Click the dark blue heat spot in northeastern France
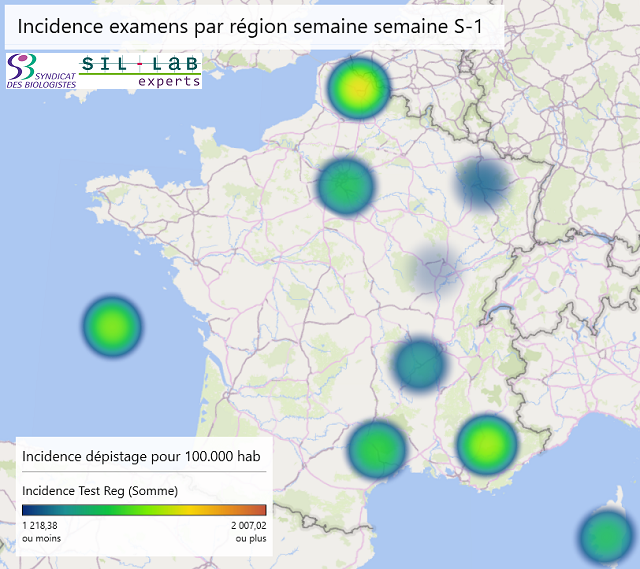Screen dimensions: 640x569 [484, 183]
